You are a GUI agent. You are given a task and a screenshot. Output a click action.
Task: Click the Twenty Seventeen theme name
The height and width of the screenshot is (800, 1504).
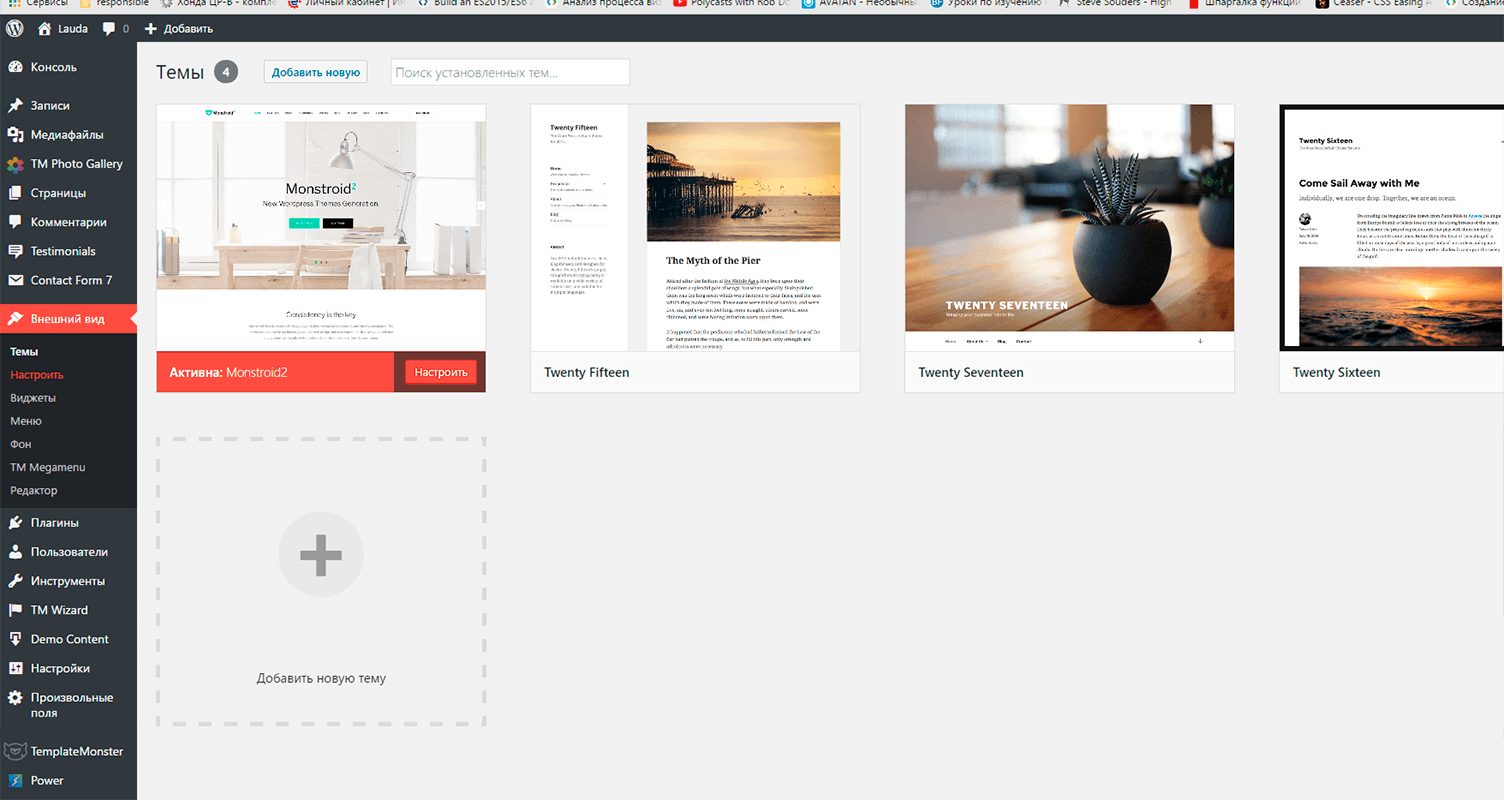(x=971, y=372)
